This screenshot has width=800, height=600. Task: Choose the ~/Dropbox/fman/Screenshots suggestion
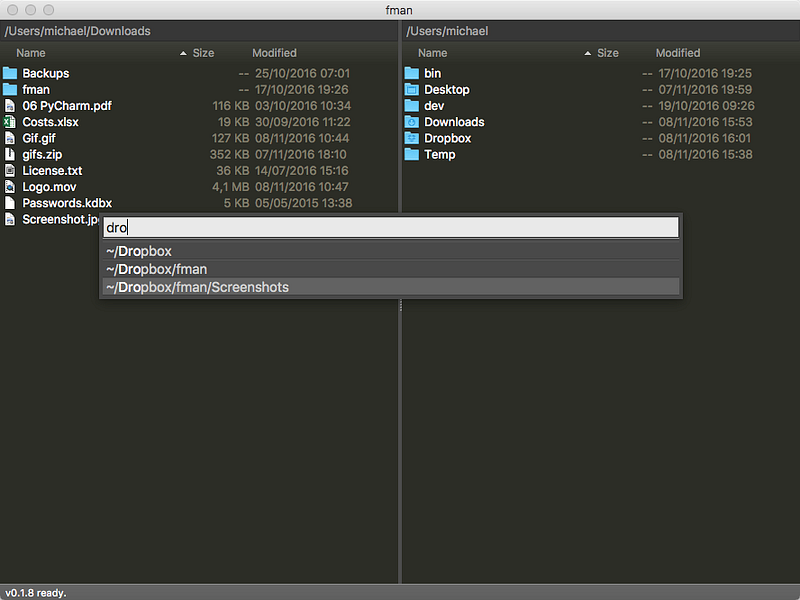click(x=391, y=287)
